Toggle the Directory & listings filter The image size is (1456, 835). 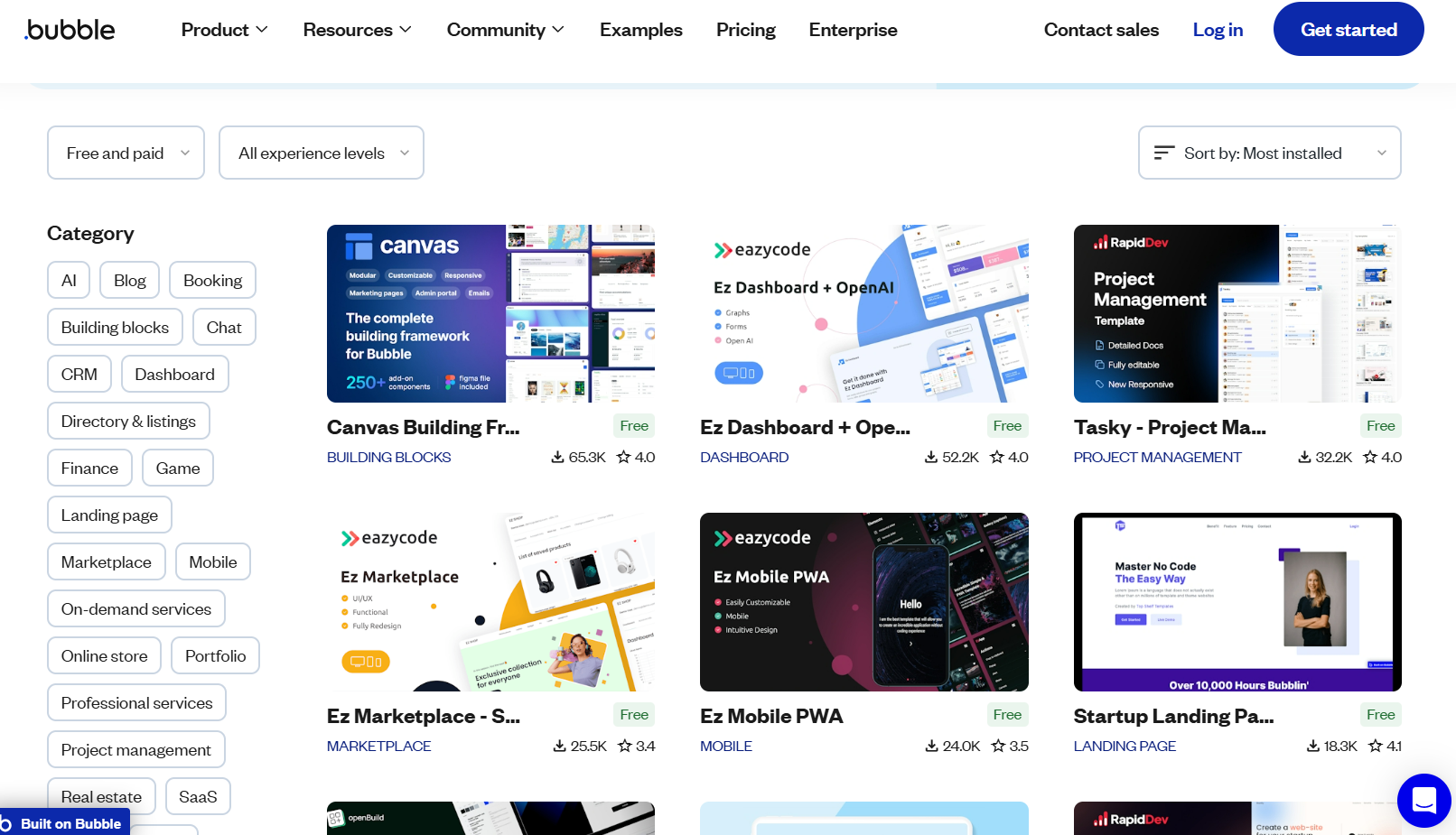tap(128, 421)
